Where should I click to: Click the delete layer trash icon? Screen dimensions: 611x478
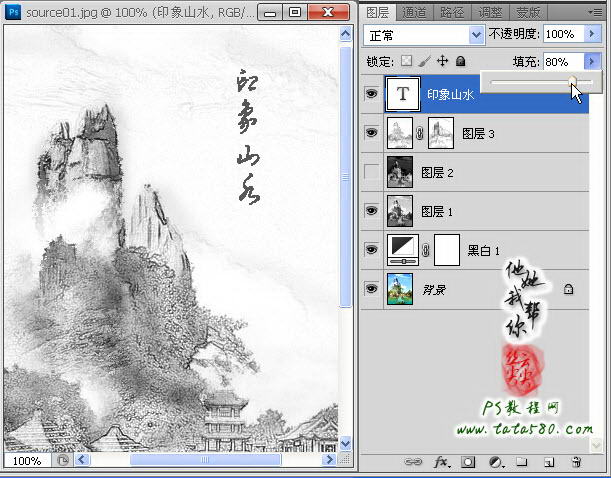pyautogui.click(x=576, y=462)
